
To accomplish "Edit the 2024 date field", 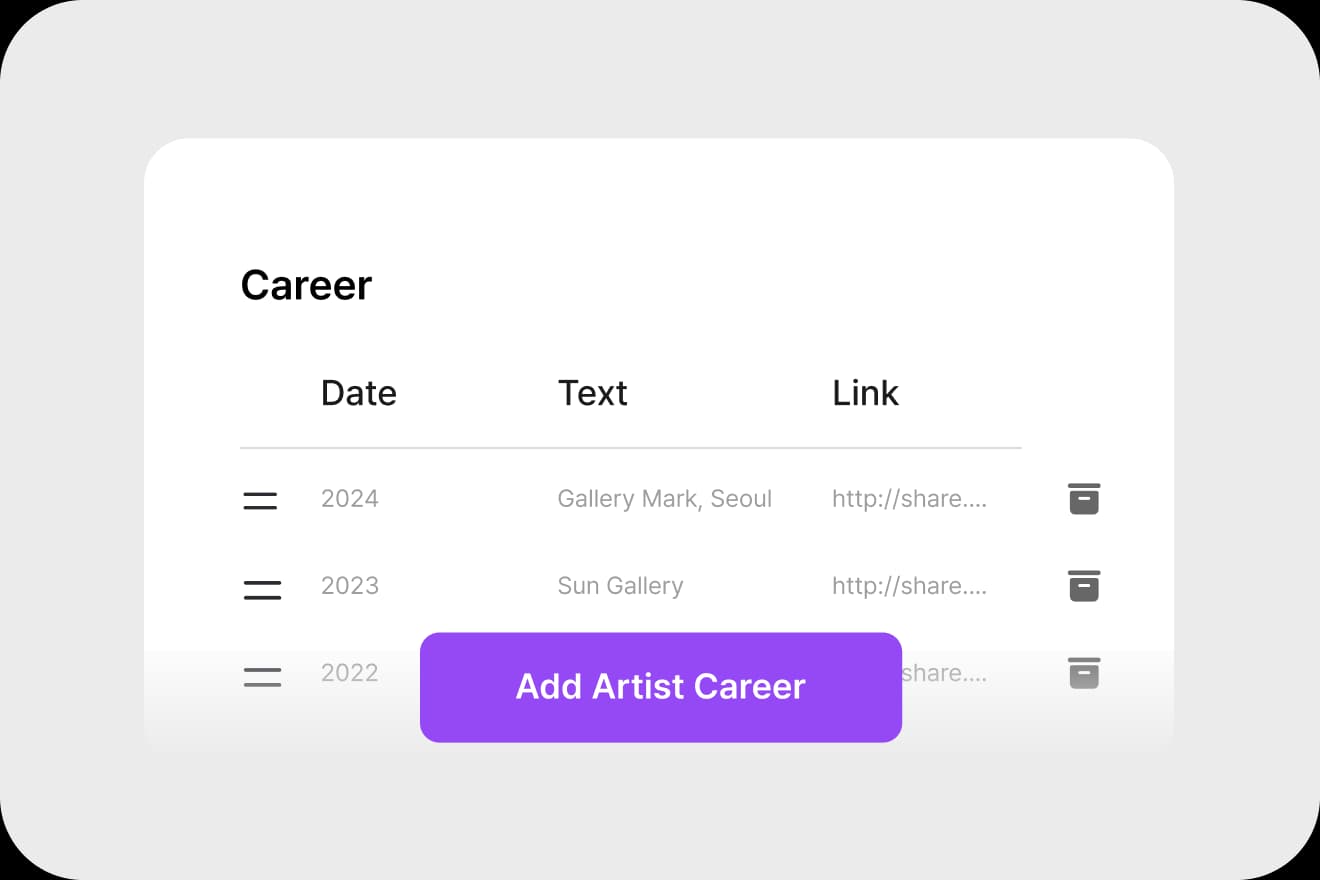I will click(x=350, y=499).
